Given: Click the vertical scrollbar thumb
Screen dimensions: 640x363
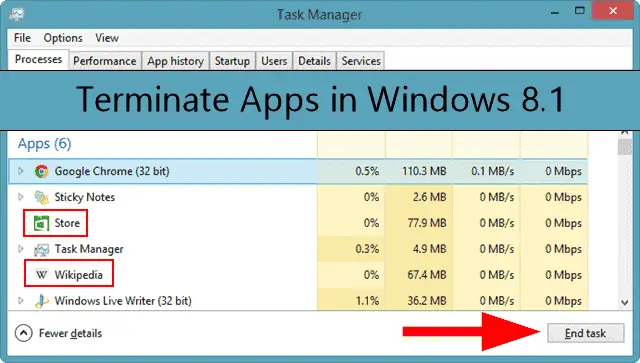Looking at the screenshot, I should click(x=624, y=147).
